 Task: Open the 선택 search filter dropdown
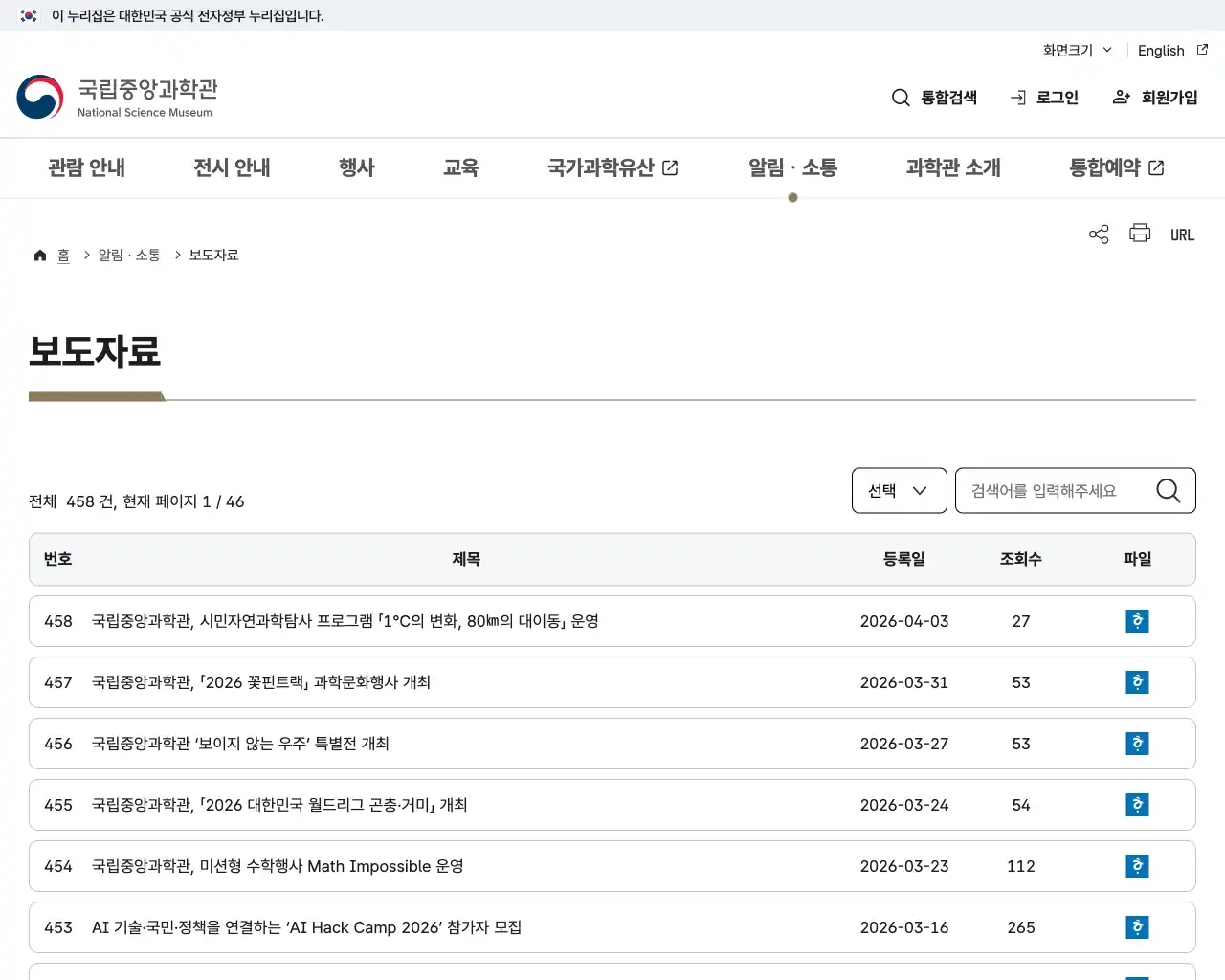[898, 490]
